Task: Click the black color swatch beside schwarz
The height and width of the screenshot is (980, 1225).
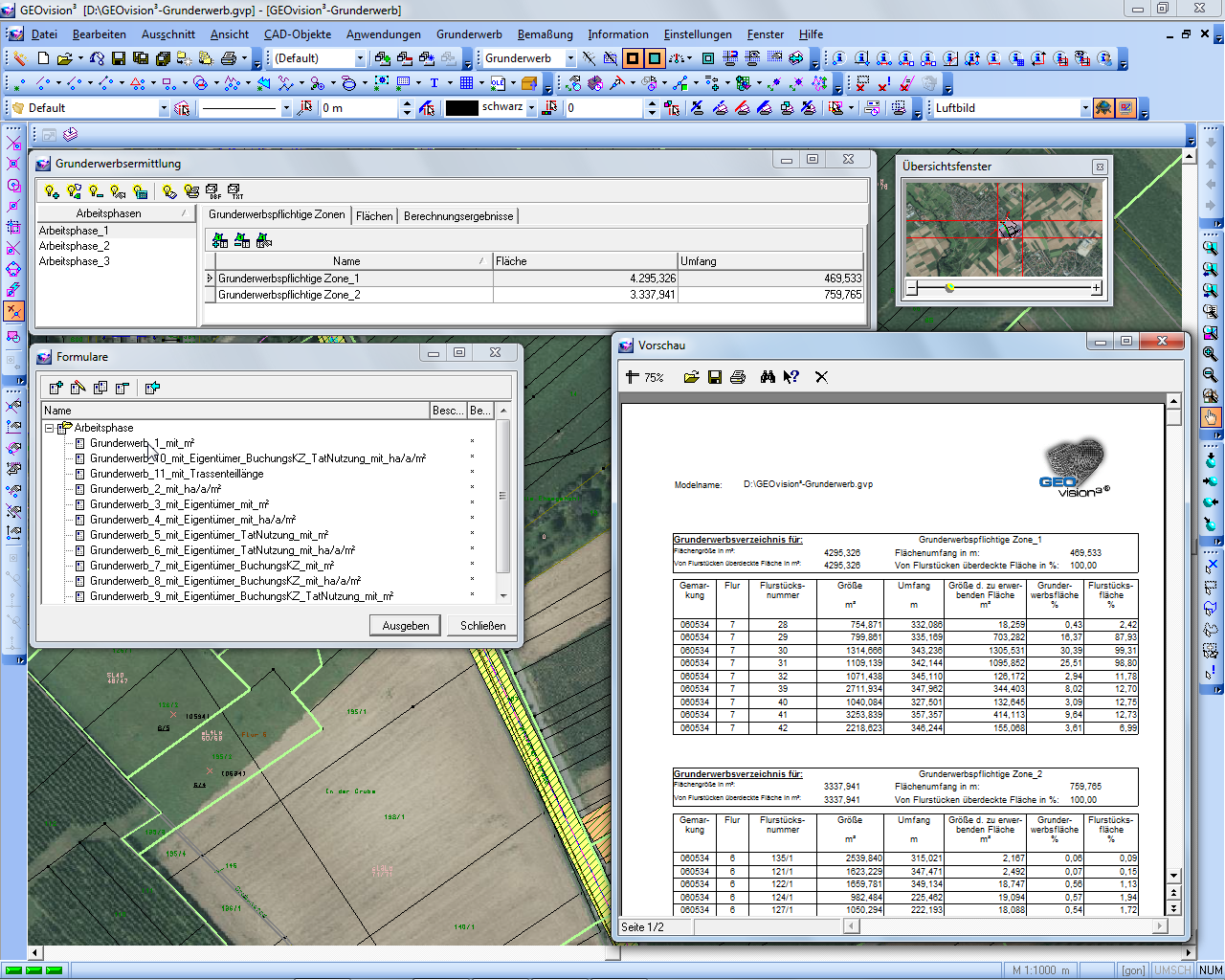Action: 462,108
